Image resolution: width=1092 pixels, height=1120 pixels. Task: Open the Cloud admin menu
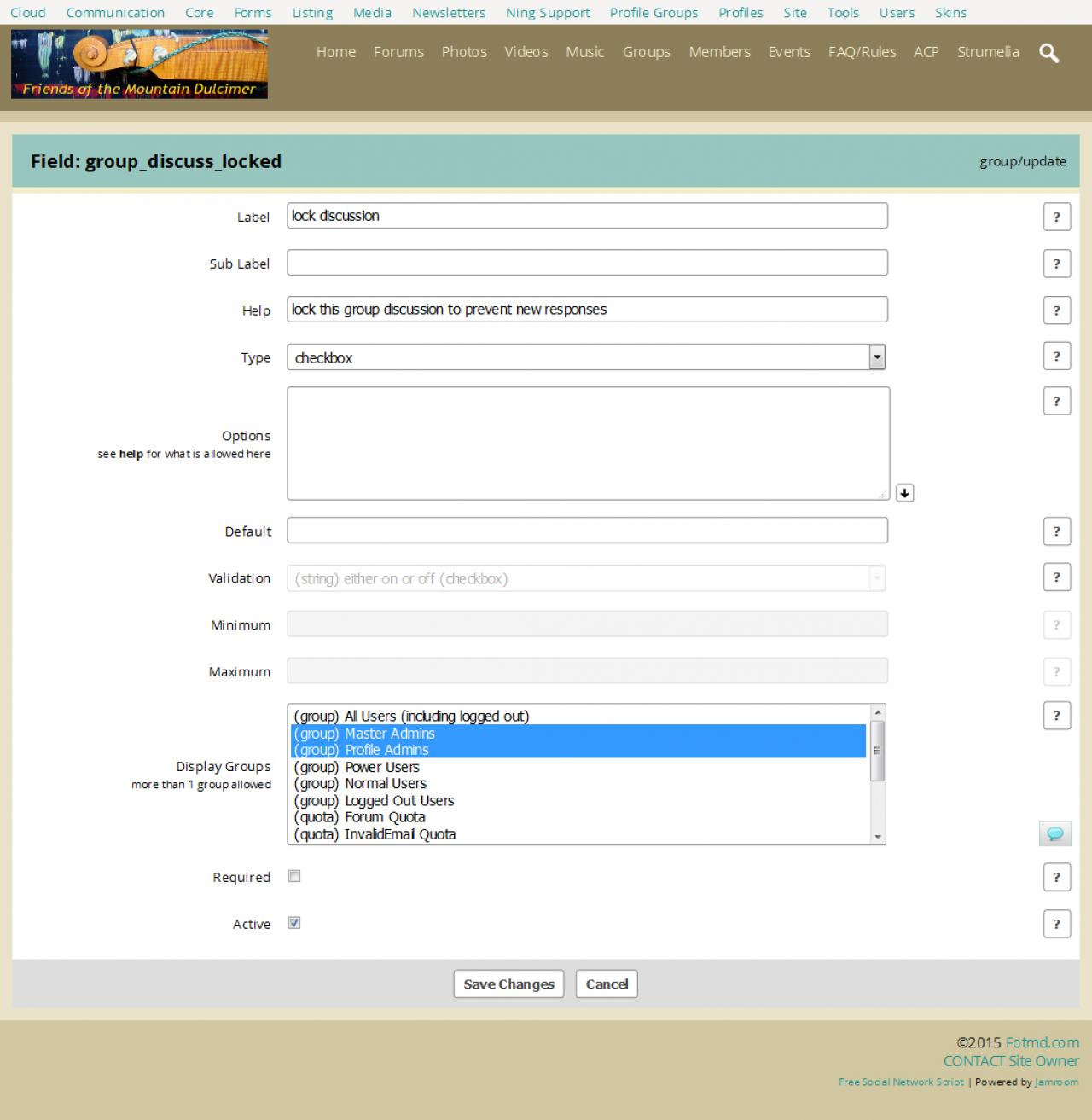pyautogui.click(x=28, y=13)
